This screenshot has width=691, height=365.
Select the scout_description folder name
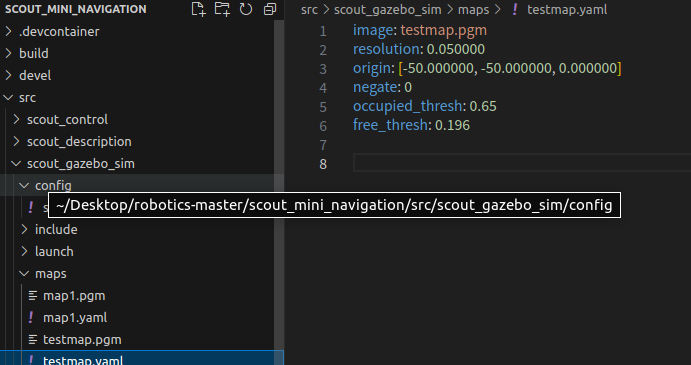79,142
